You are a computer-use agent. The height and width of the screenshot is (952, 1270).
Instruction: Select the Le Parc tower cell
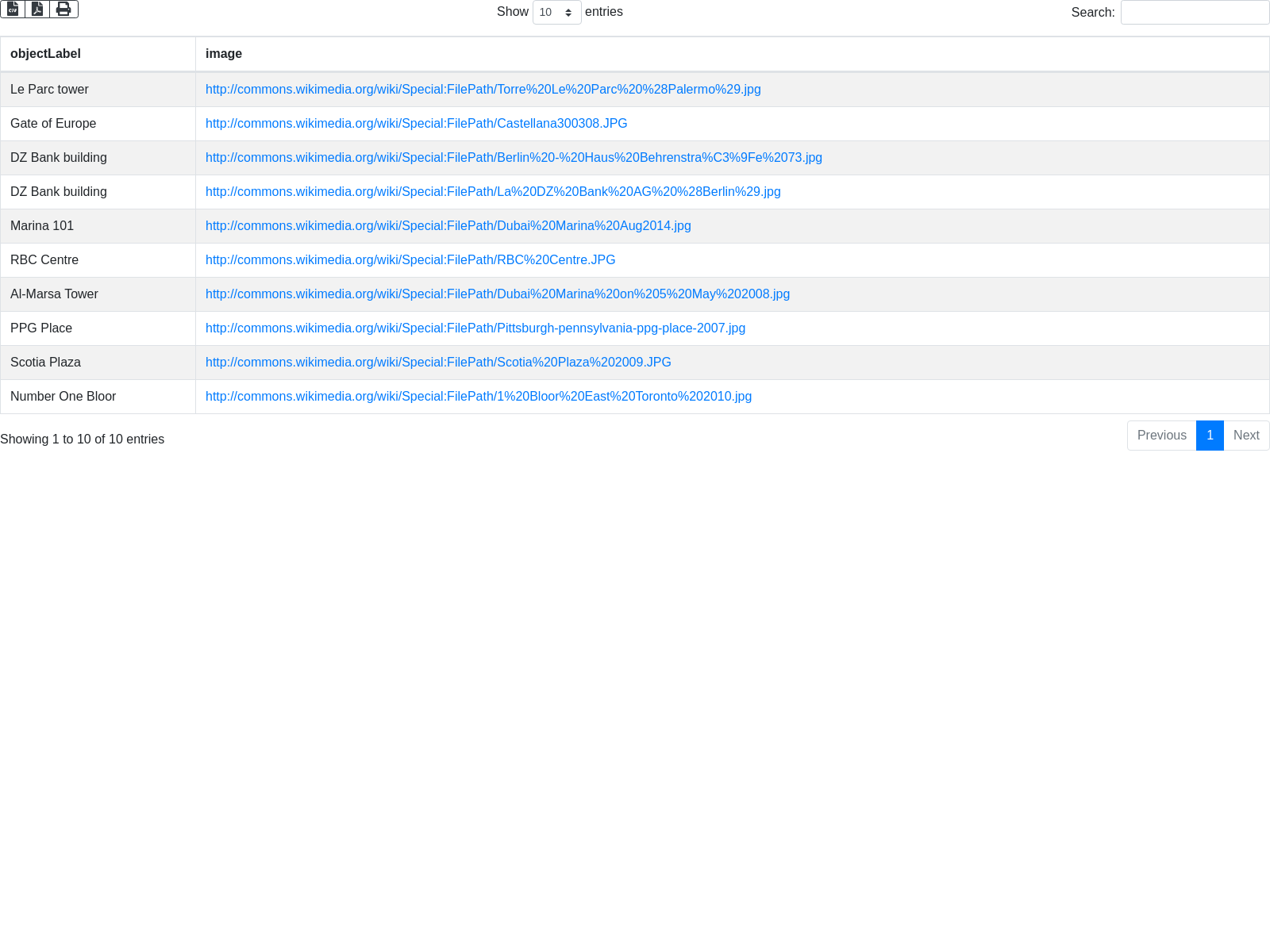pos(98,90)
